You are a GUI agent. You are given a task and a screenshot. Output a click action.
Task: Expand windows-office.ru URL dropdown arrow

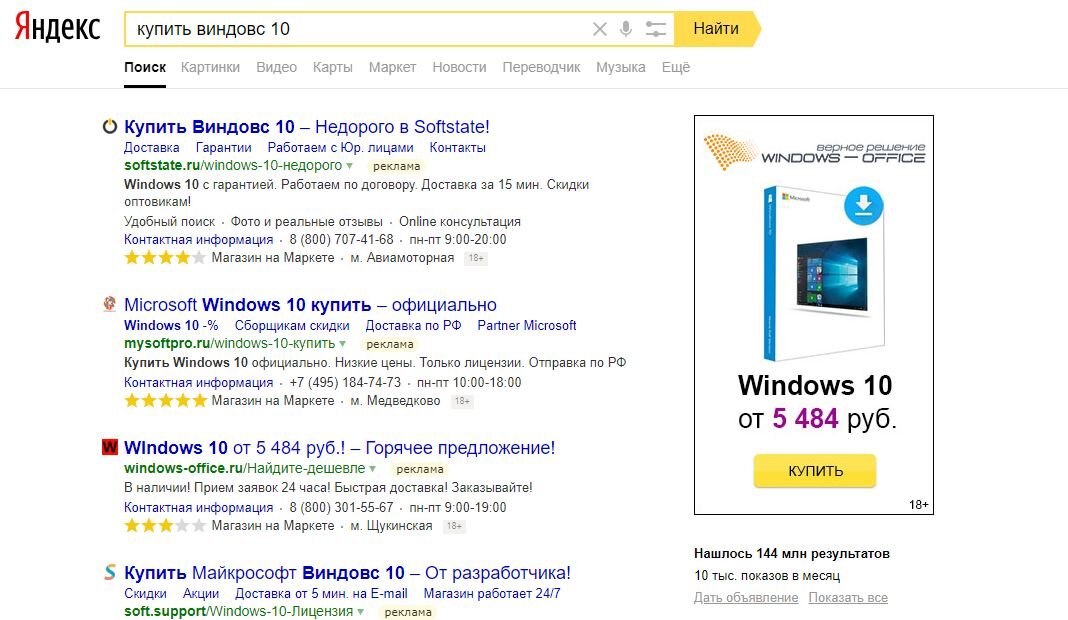(373, 468)
